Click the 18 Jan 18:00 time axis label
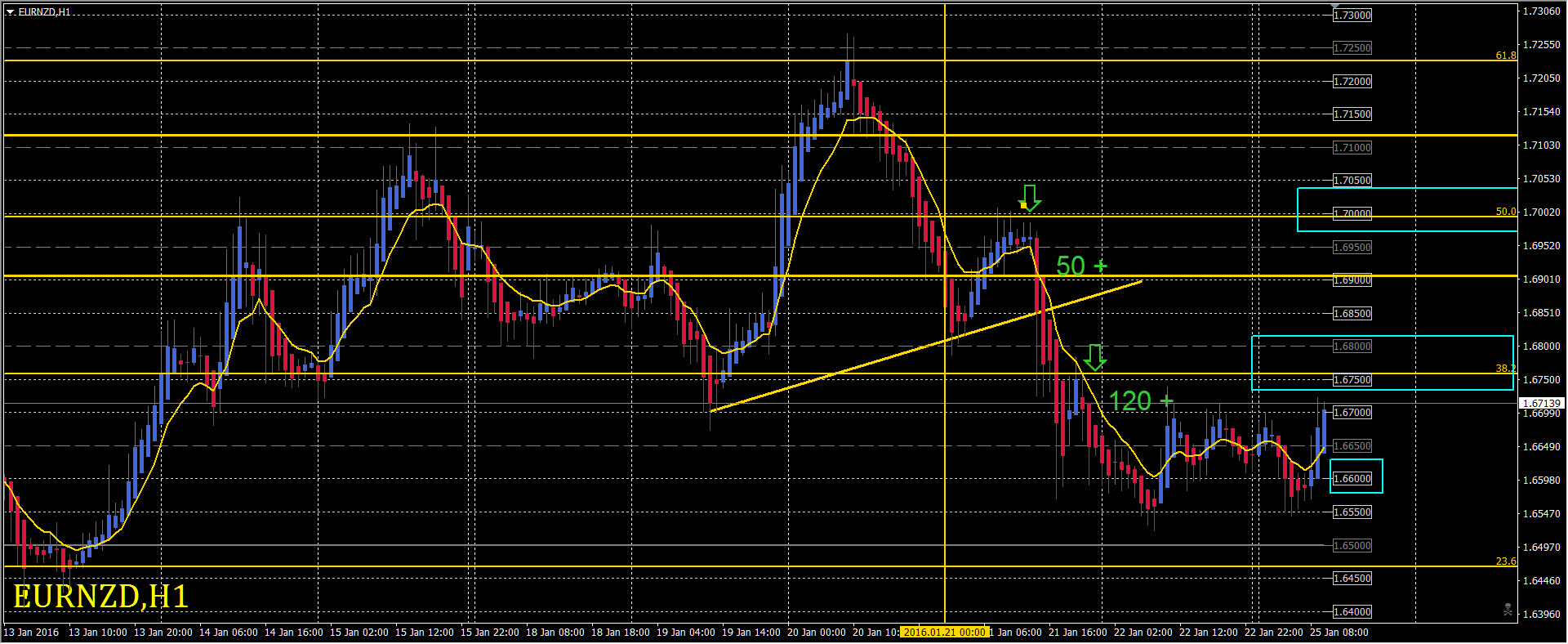Image resolution: width=1568 pixels, height=644 pixels. tap(621, 633)
